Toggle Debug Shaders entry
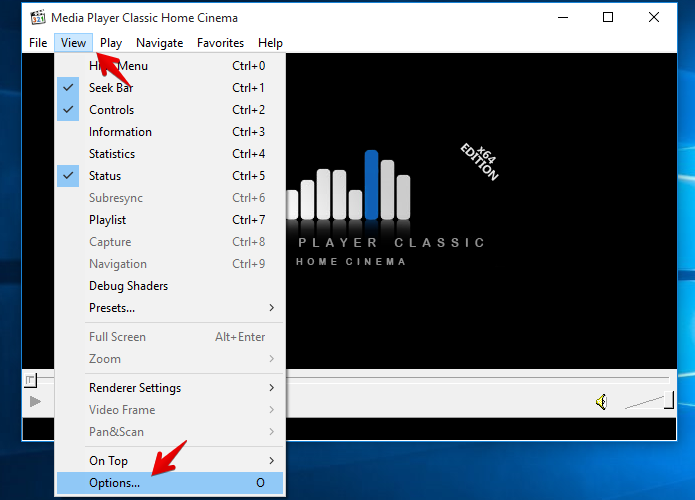Screen dimensions: 695x500 (170, 286)
